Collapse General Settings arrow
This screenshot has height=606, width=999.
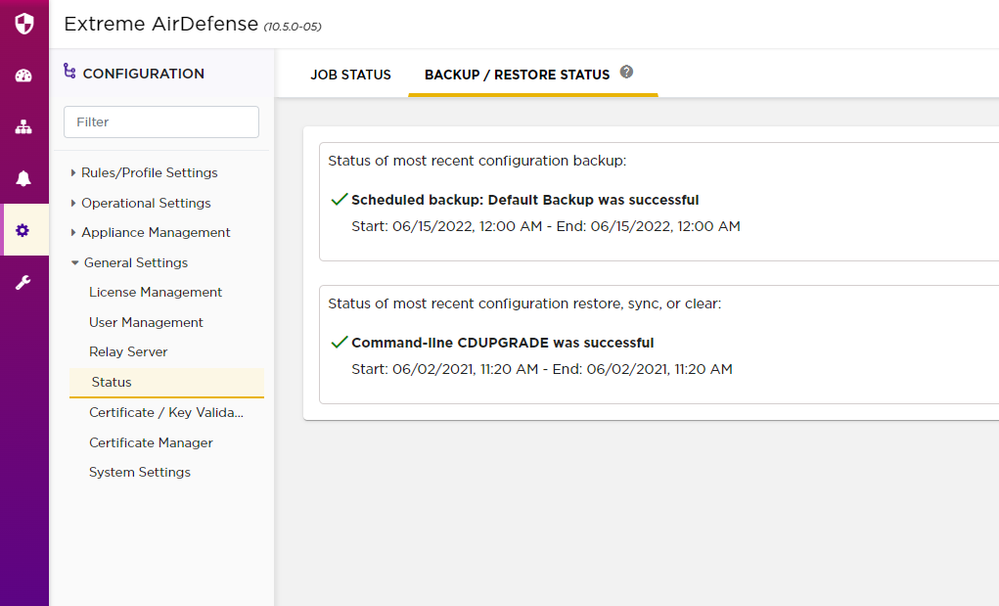(75, 263)
